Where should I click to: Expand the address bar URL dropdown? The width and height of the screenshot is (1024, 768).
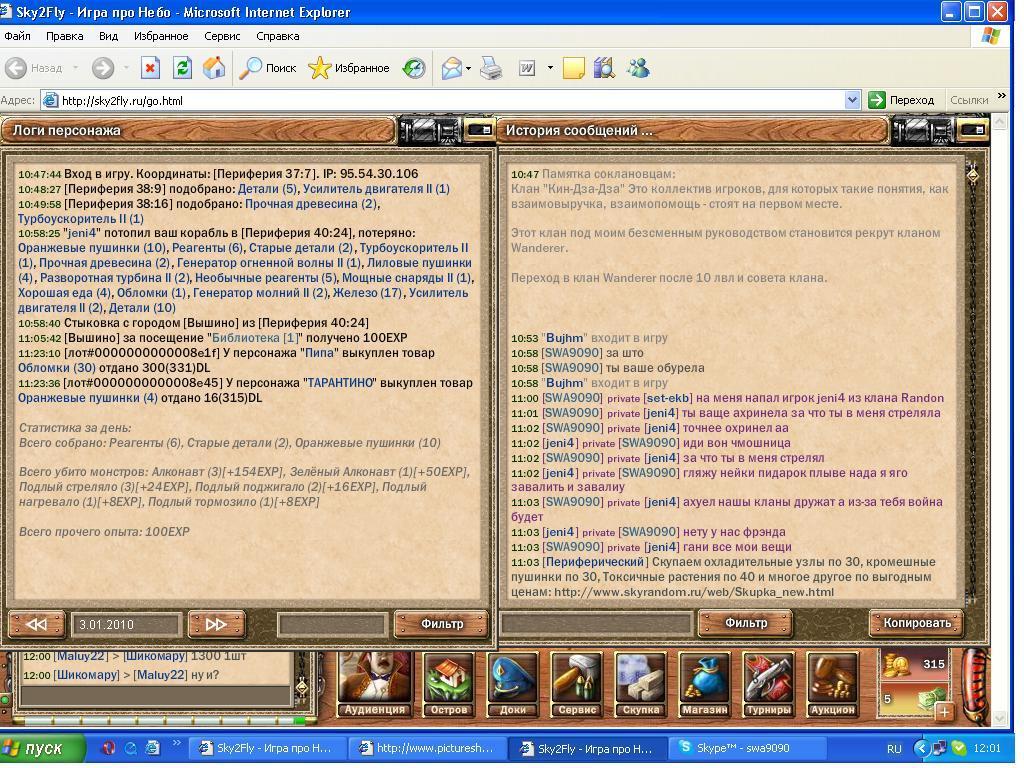click(x=852, y=100)
